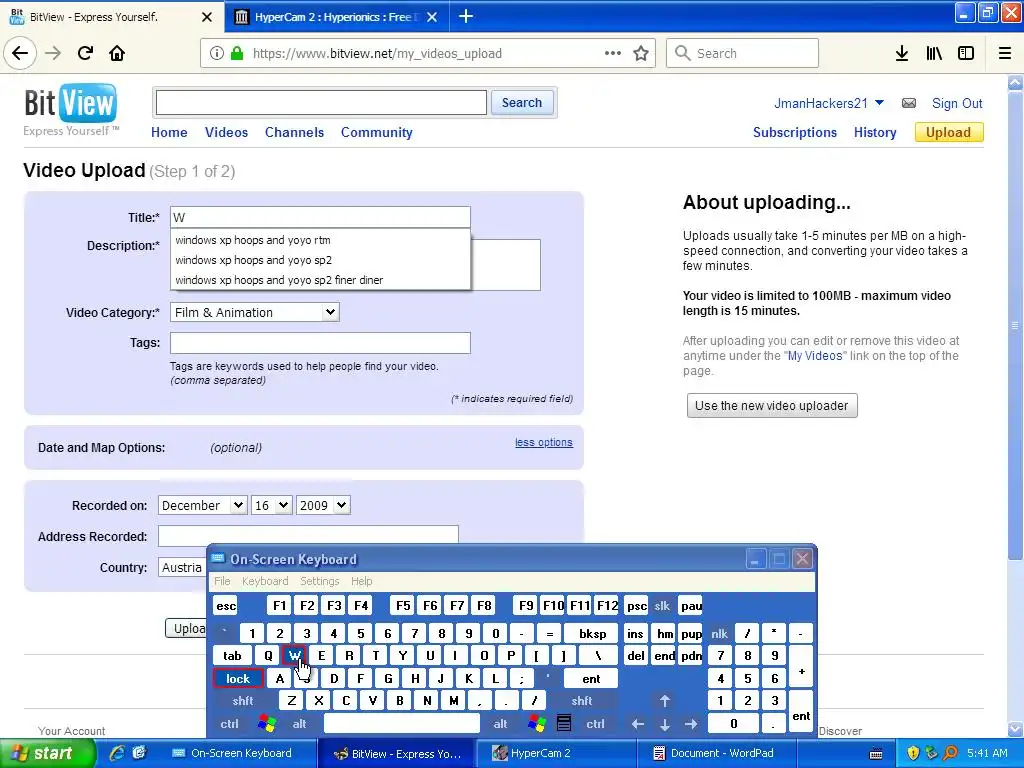Open the My Videos link
This screenshot has width=1024, height=768.
point(815,356)
